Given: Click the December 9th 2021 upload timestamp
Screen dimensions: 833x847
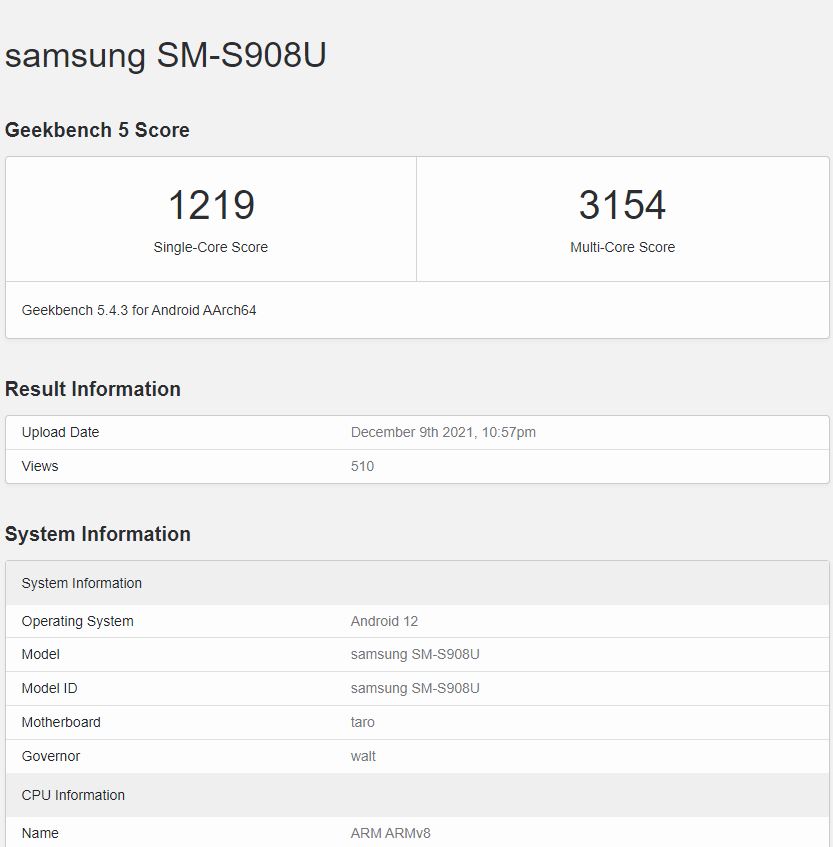Looking at the screenshot, I should point(443,432).
